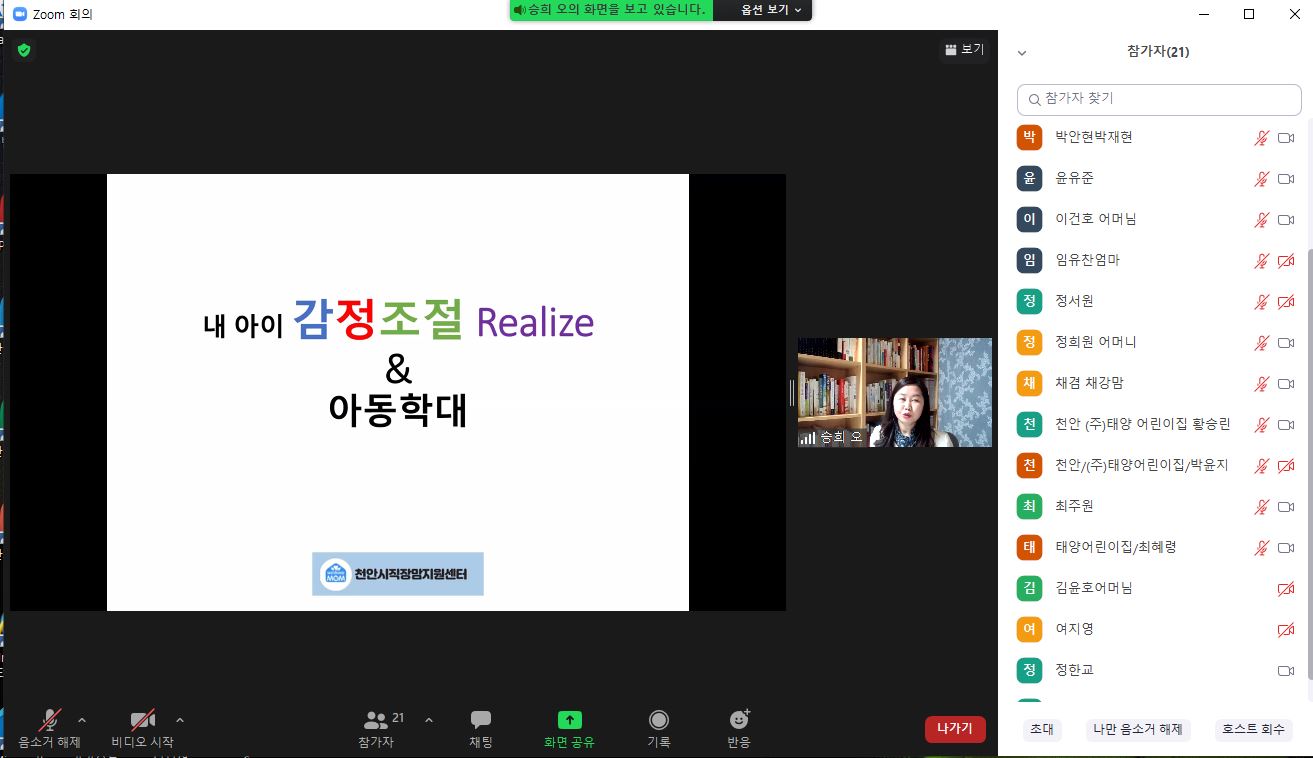
Task: Click the green encryption shield icon
Action: [24, 50]
